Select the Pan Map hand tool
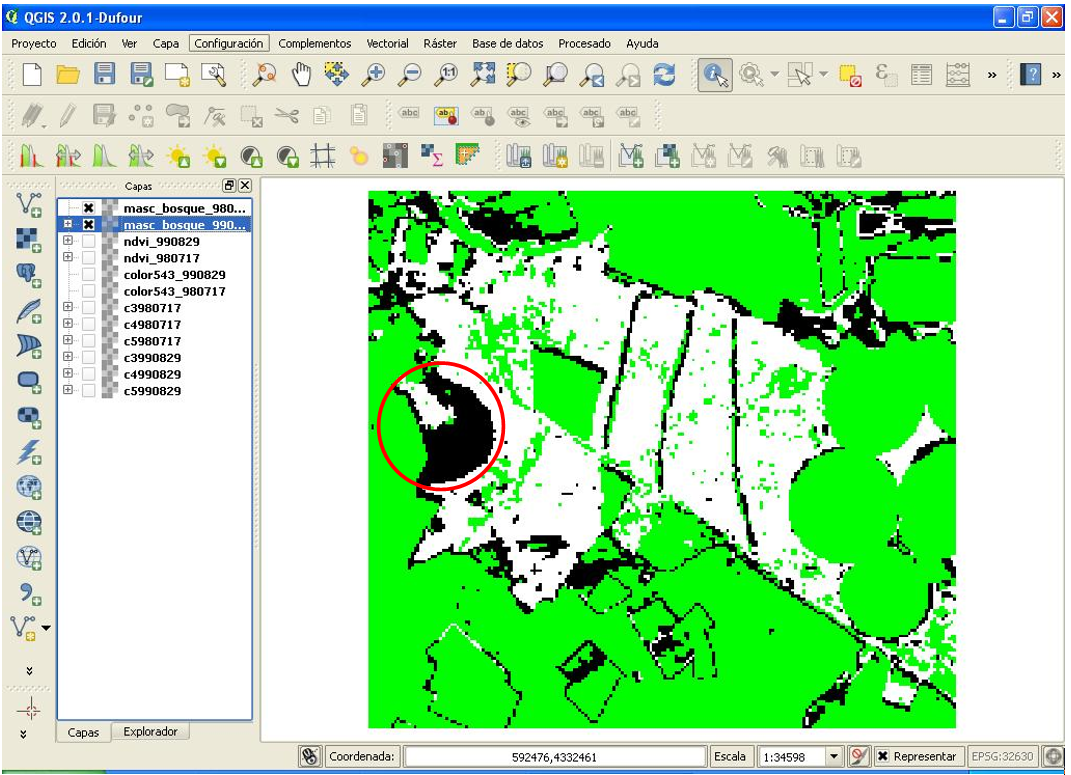The image size is (1071, 775). click(x=301, y=74)
